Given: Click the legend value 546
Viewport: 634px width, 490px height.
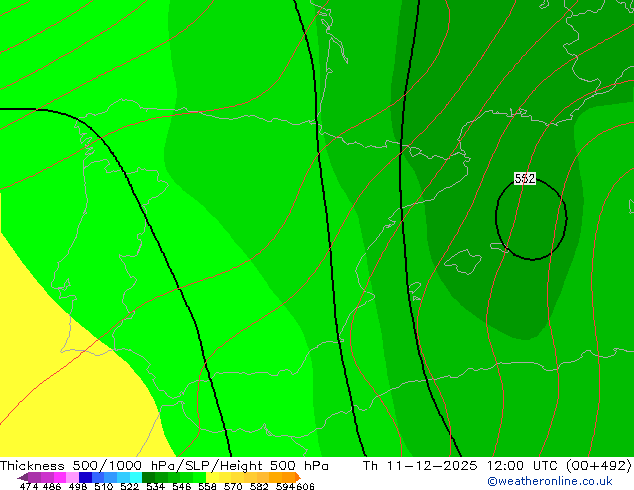Looking at the screenshot, I should (x=182, y=486).
